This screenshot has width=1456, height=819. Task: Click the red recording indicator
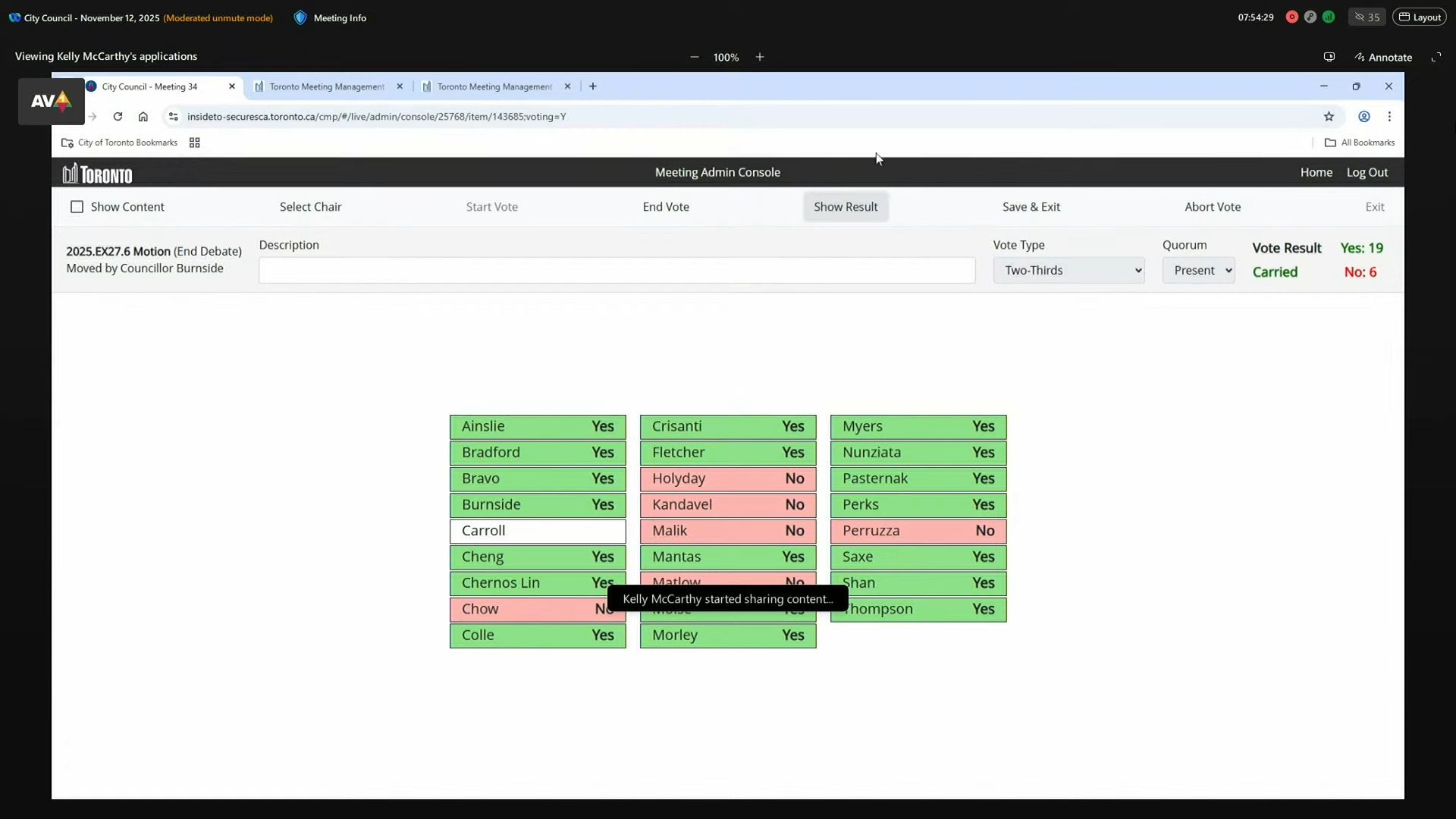[1291, 17]
